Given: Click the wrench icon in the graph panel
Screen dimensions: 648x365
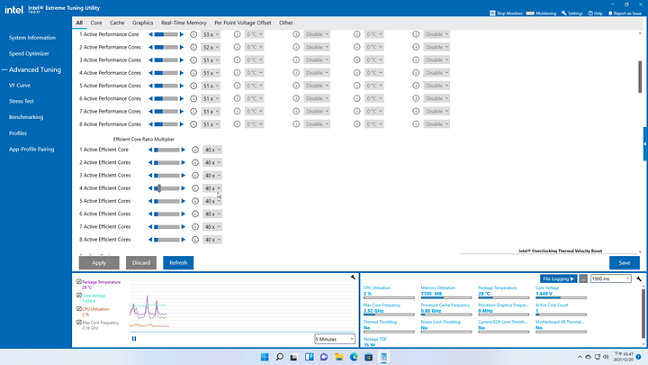Looking at the screenshot, I should (353, 277).
